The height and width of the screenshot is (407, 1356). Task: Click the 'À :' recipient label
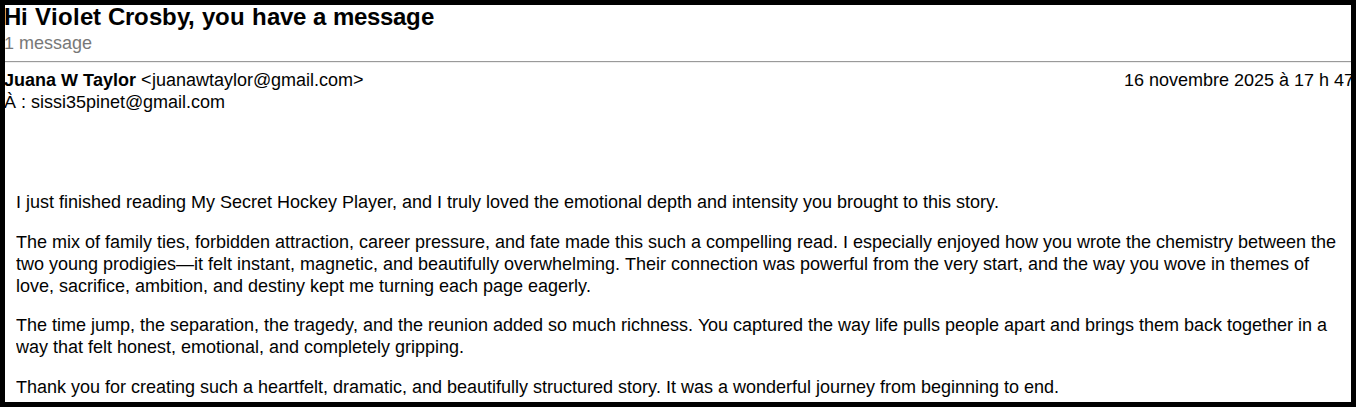click(x=15, y=102)
